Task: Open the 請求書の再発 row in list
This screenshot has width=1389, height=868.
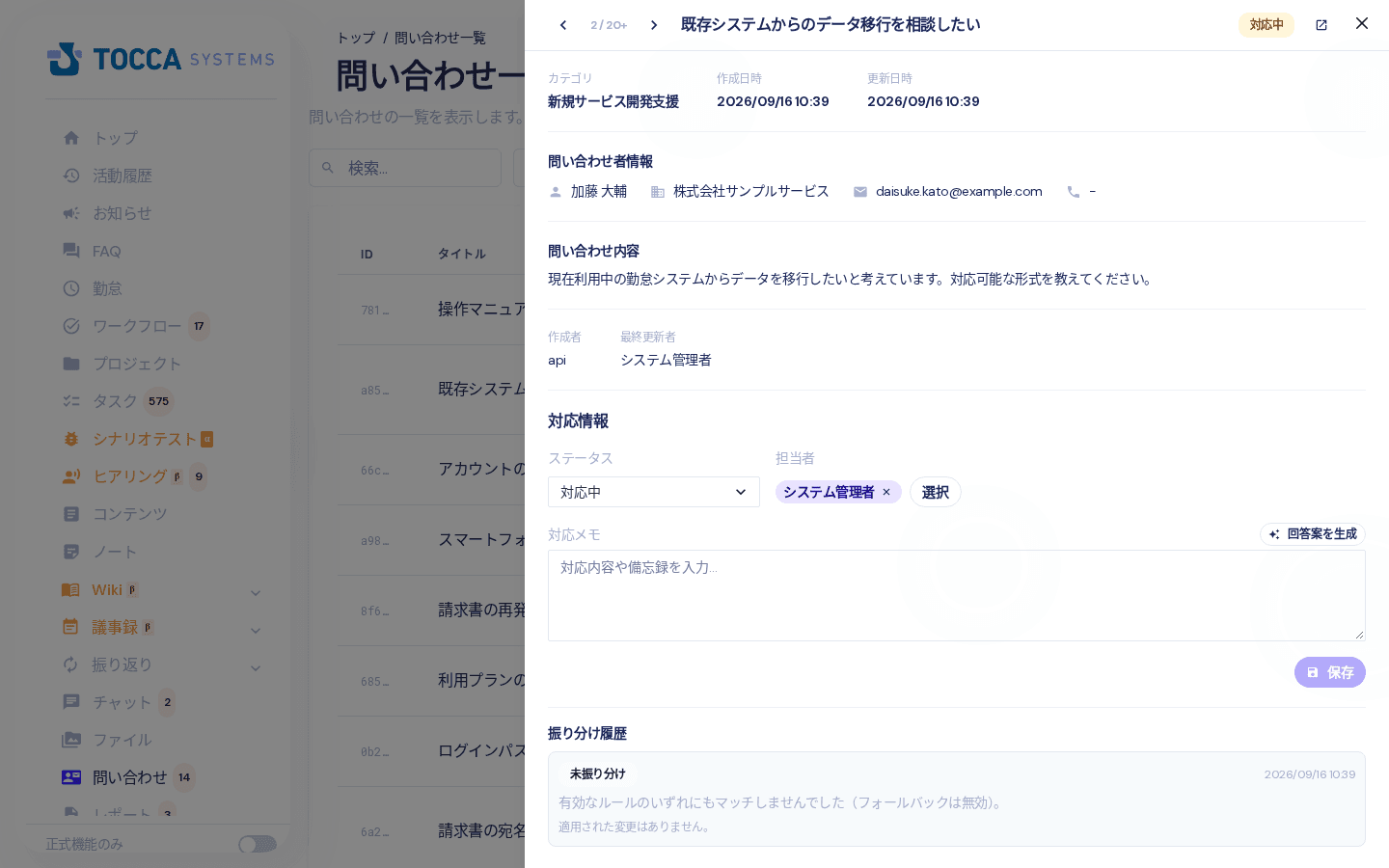Action: (x=431, y=610)
